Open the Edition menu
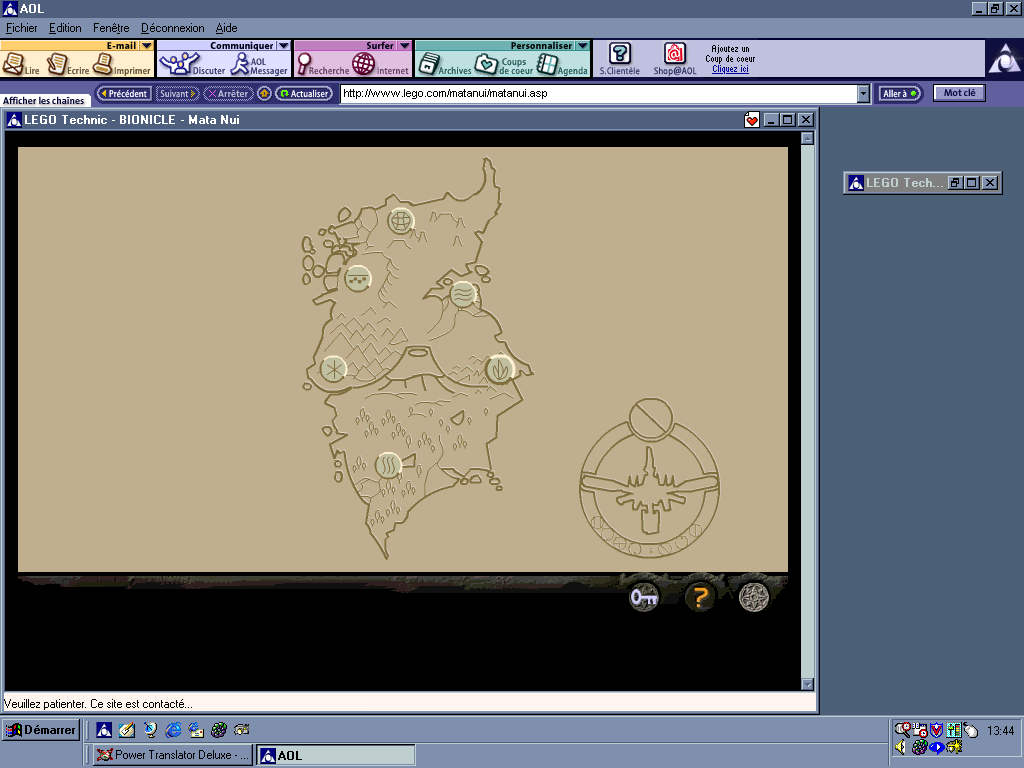The width and height of the screenshot is (1024, 768). [65, 28]
